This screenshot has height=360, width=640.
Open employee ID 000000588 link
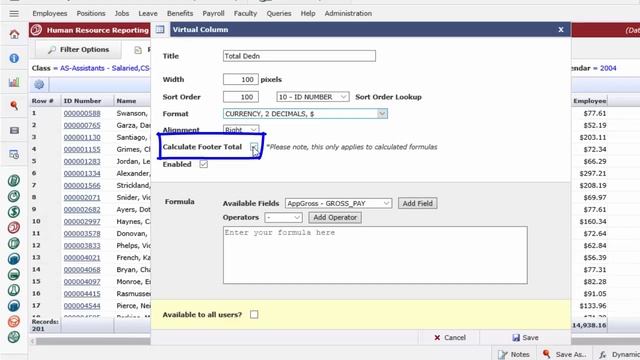82,113
